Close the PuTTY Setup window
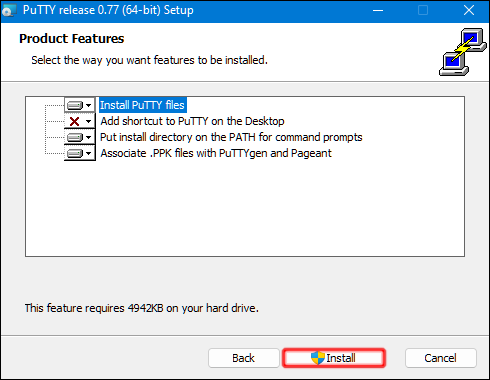 point(469,11)
